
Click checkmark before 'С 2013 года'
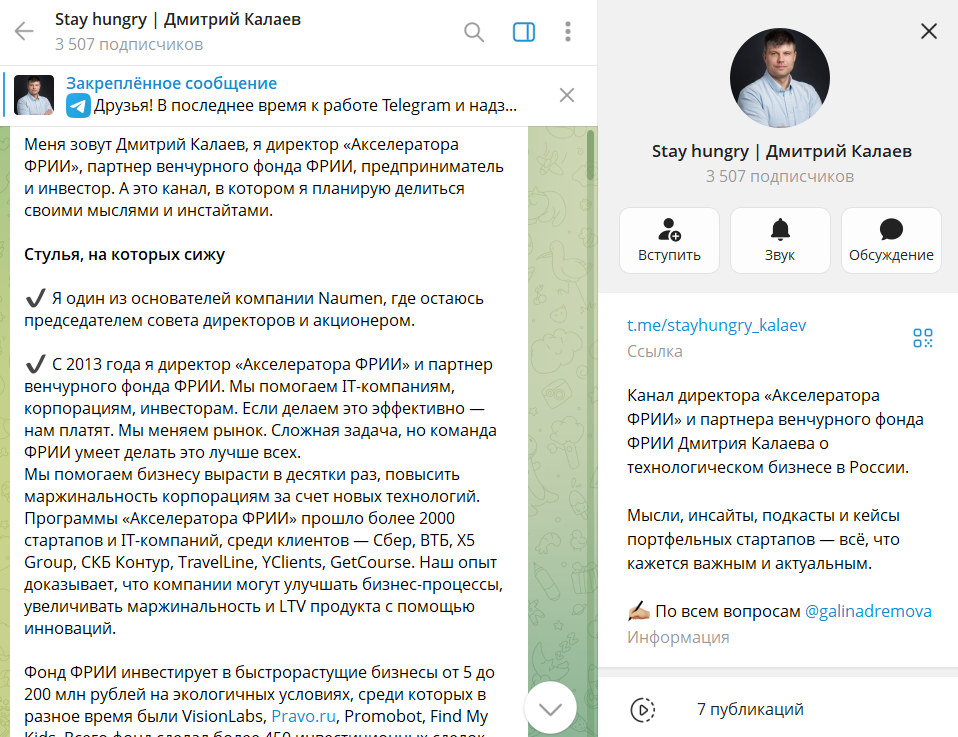coord(35,364)
